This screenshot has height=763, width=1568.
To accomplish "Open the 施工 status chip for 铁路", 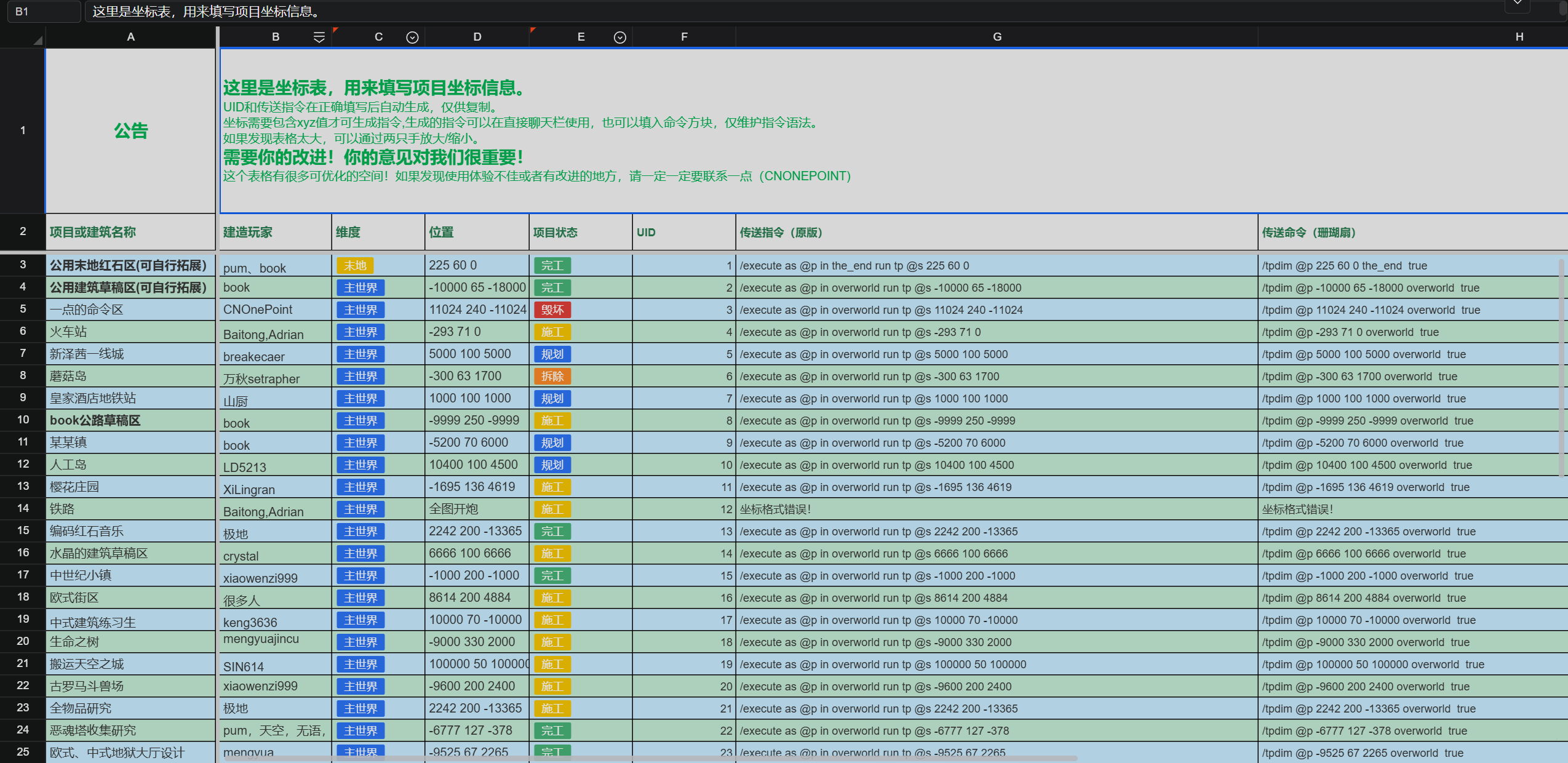I will 552,509.
